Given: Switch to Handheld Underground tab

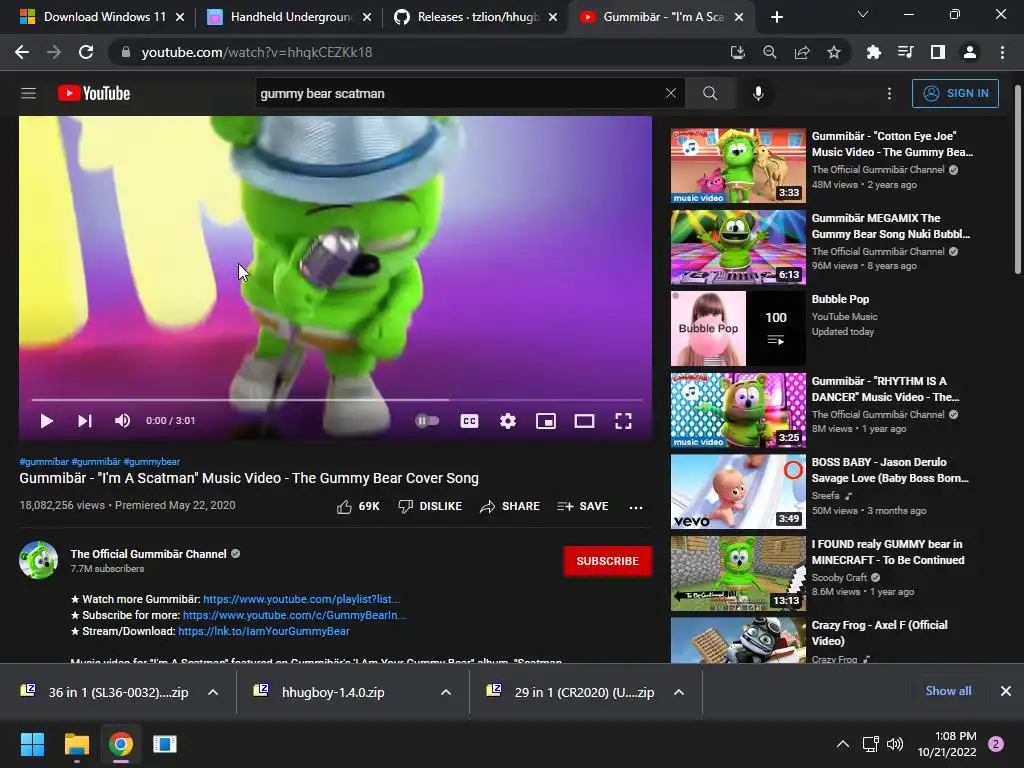Looking at the screenshot, I should point(287,17).
